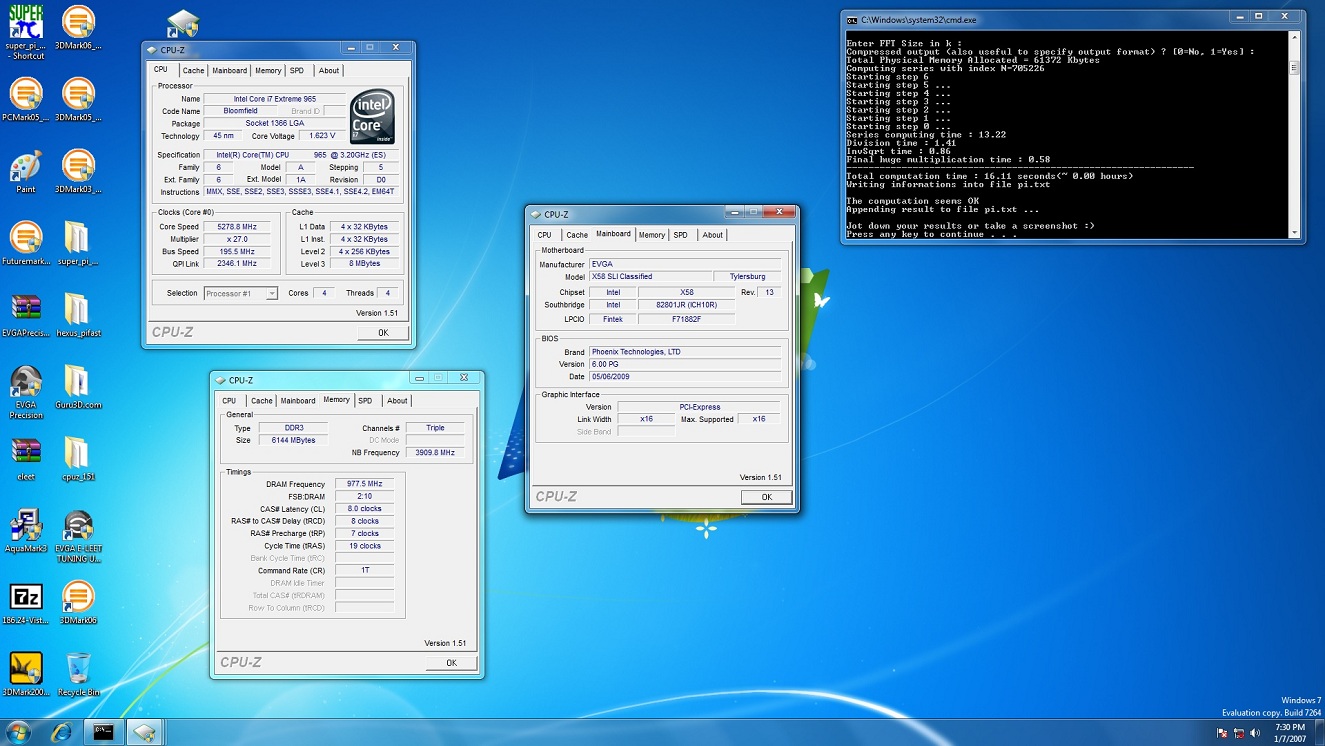The image size is (1325, 746).
Task: Open the 3DMark06 shortcut beside 7z archive
Action: click(78, 604)
